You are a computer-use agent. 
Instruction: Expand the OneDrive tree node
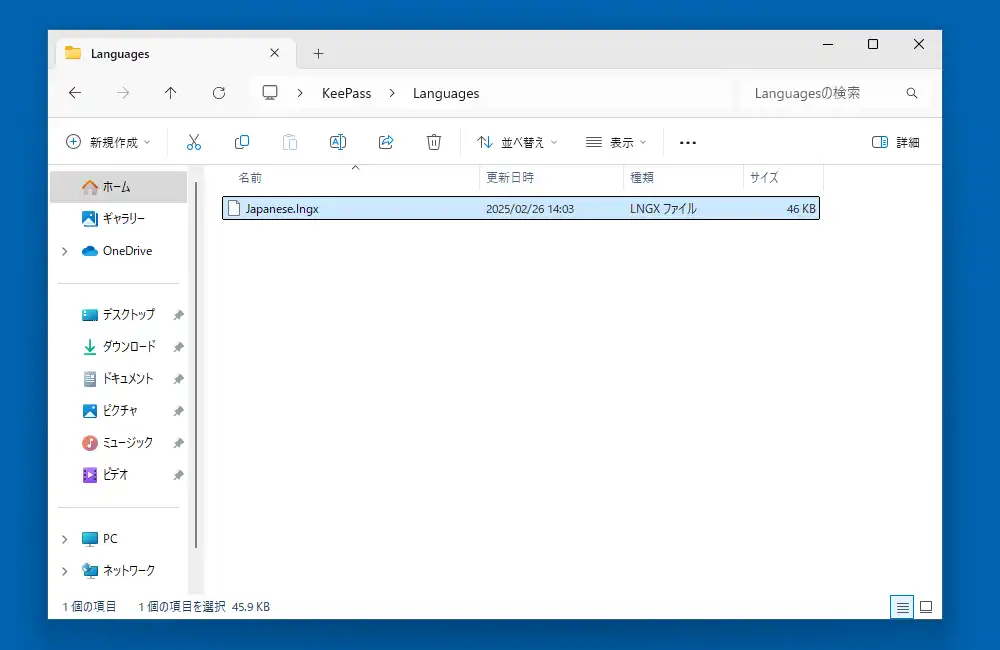(x=64, y=251)
